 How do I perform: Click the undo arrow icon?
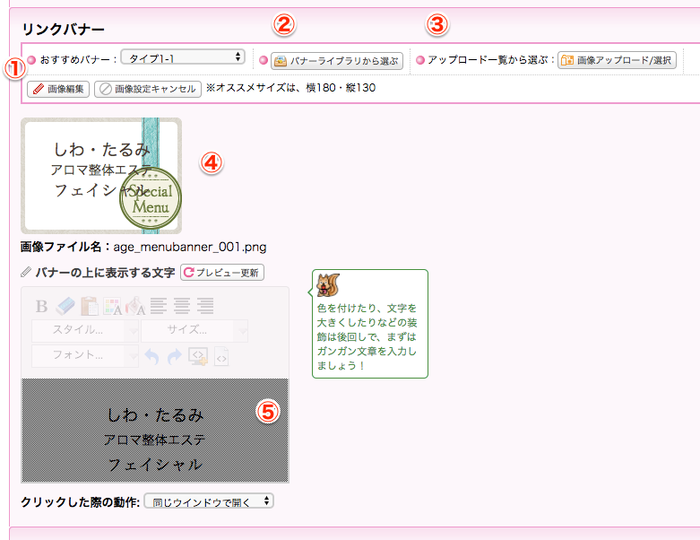pos(151,355)
